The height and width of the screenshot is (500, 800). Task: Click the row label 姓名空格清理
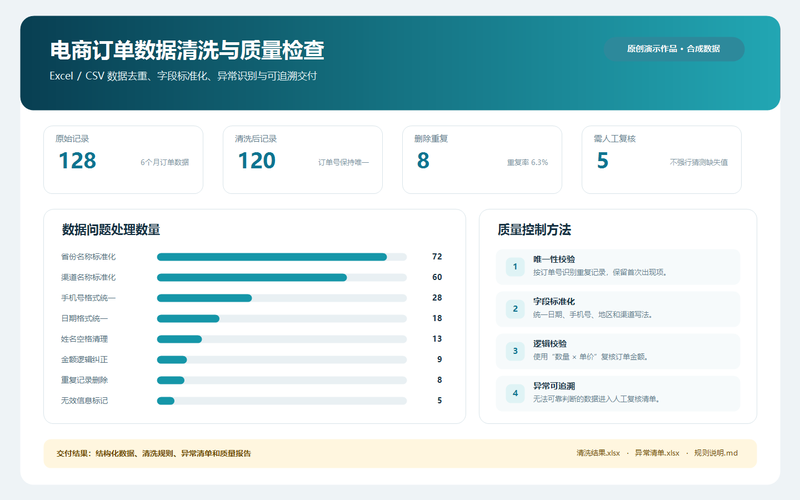click(84, 339)
